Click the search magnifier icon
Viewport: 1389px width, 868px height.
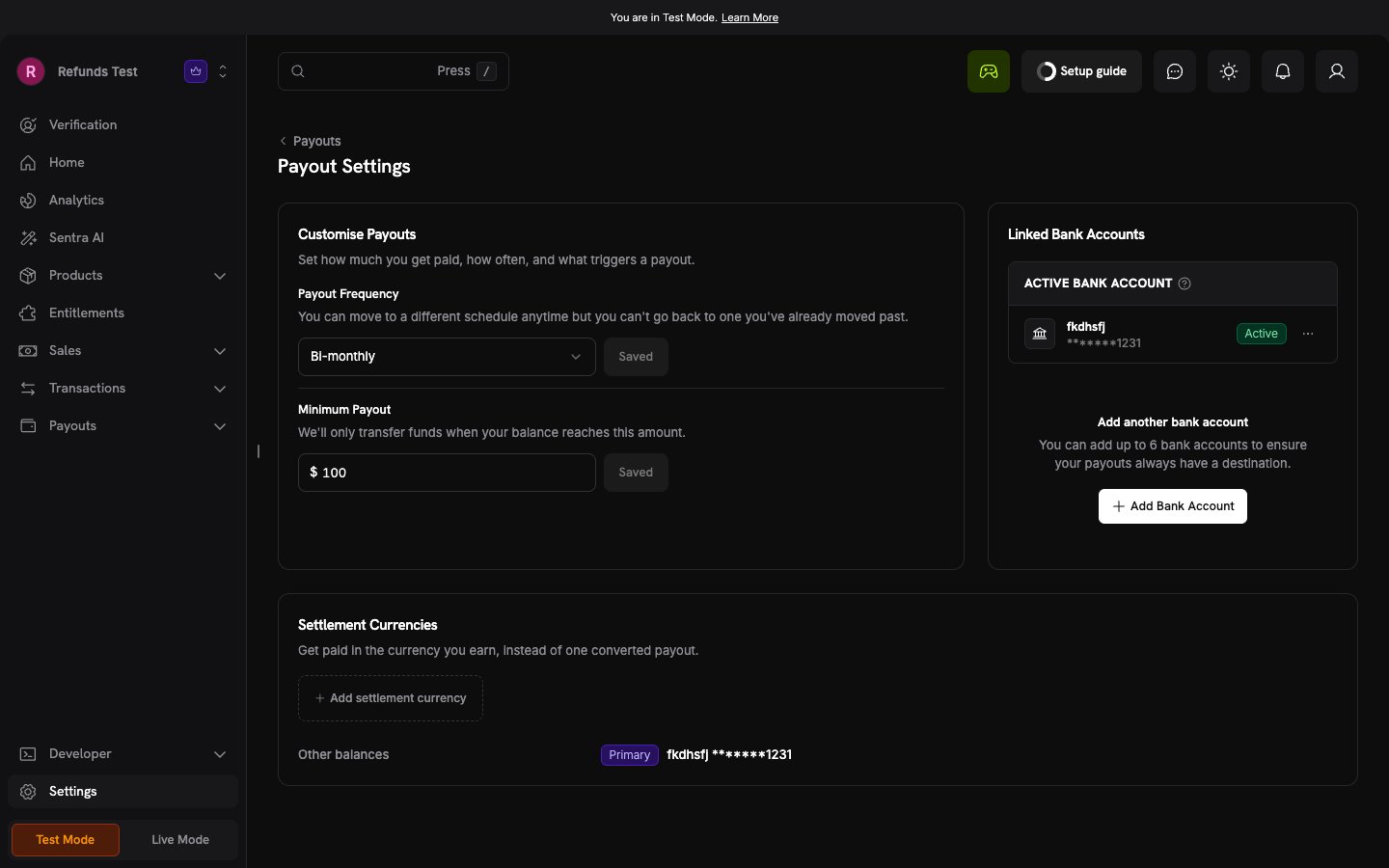298,71
